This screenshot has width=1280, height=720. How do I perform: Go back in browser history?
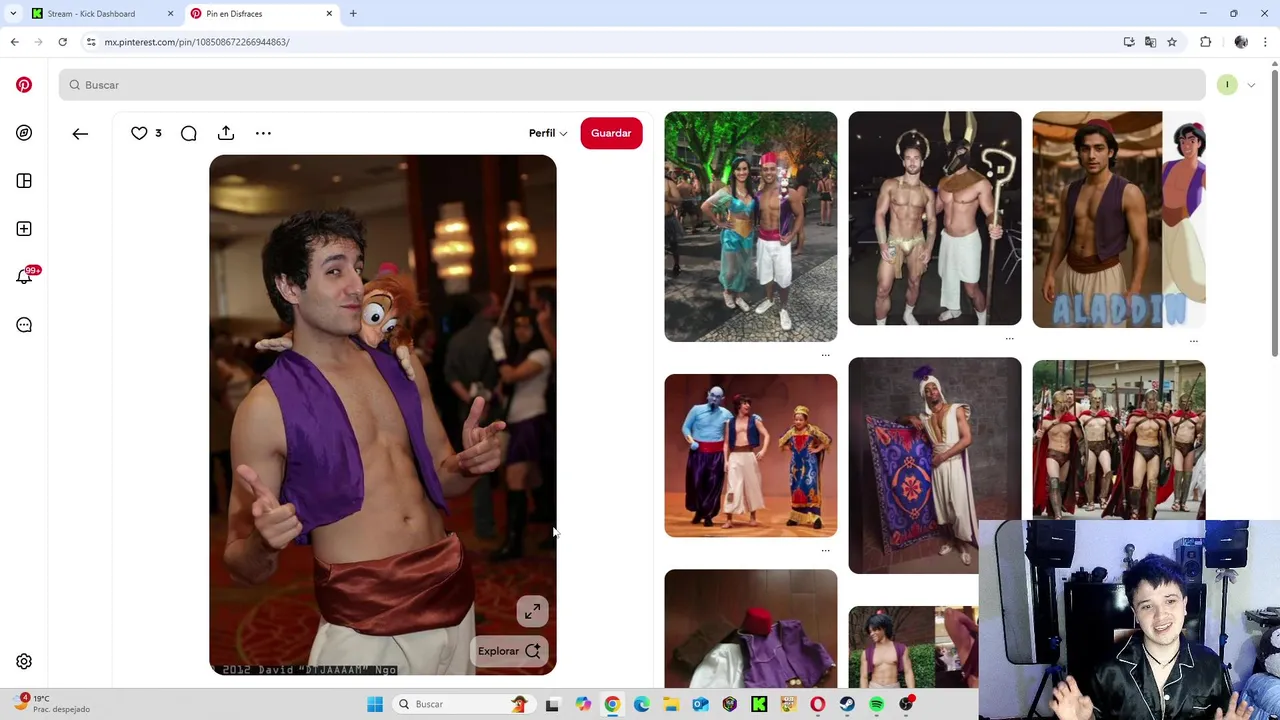[x=15, y=42]
